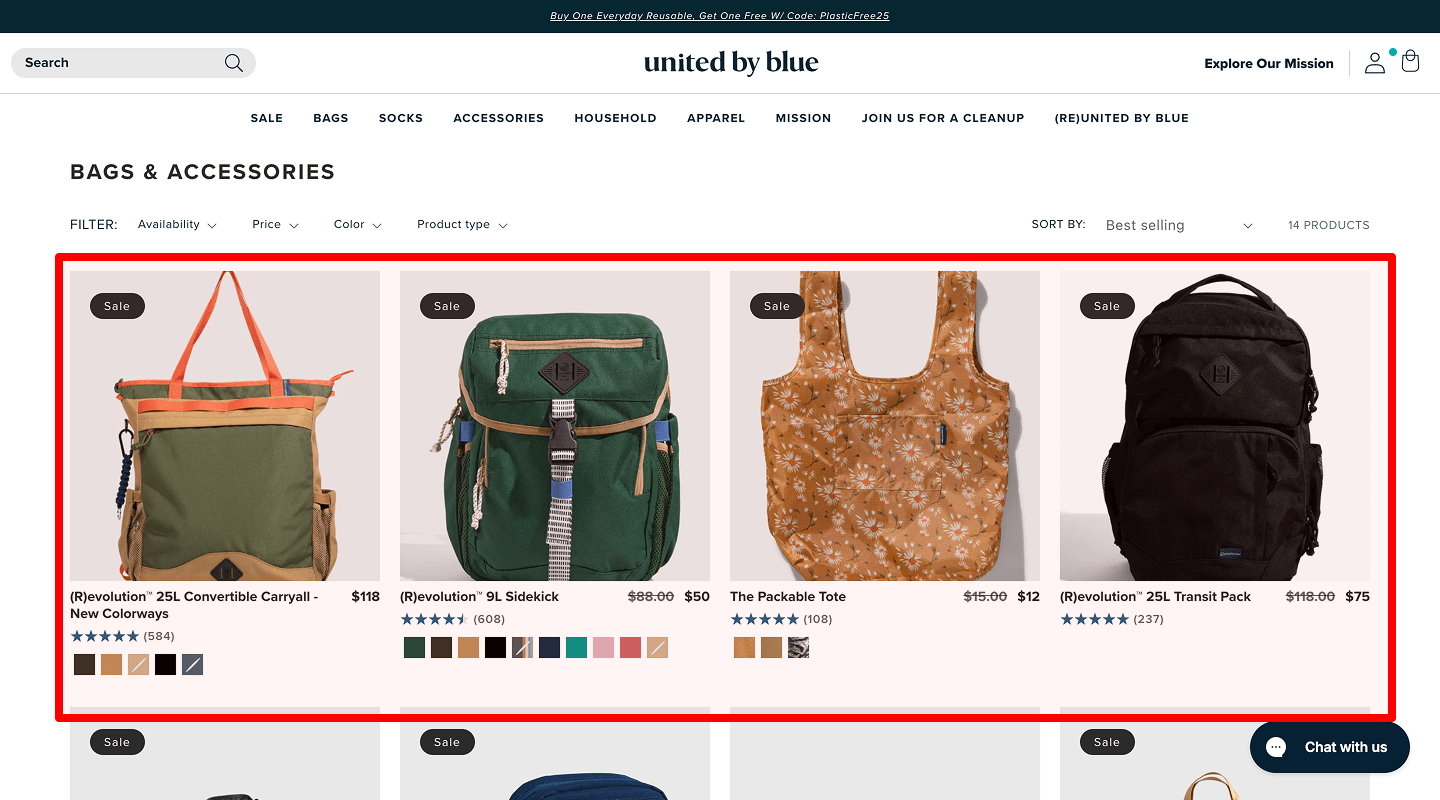Image resolution: width=1440 pixels, height=800 pixels.
Task: Click The Packable Tote star rating
Action: coord(764,619)
